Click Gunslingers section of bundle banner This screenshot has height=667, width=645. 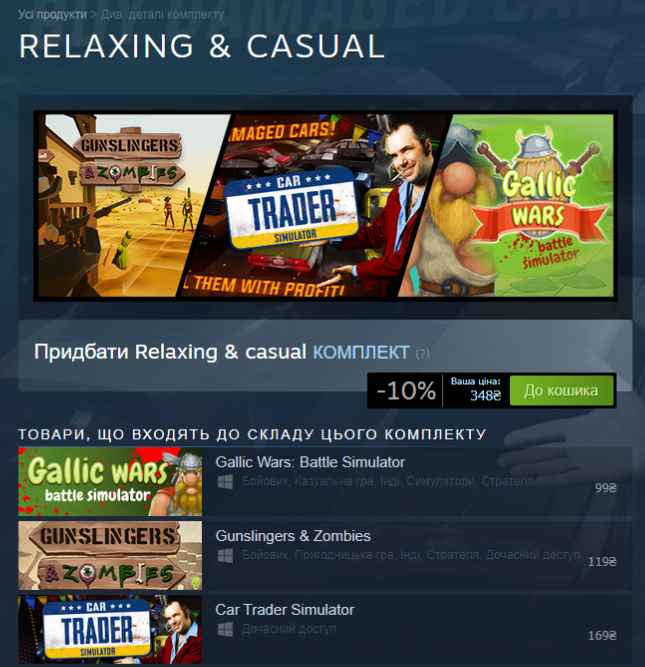coord(123,205)
